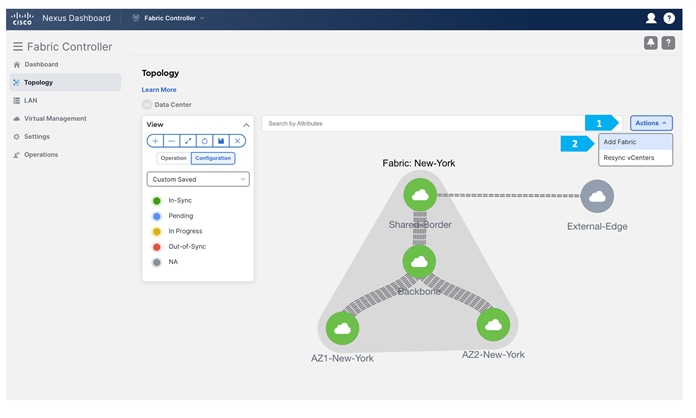Click the In Progress yellow legend dot
The width and height of the screenshot is (696, 418).
157,232
